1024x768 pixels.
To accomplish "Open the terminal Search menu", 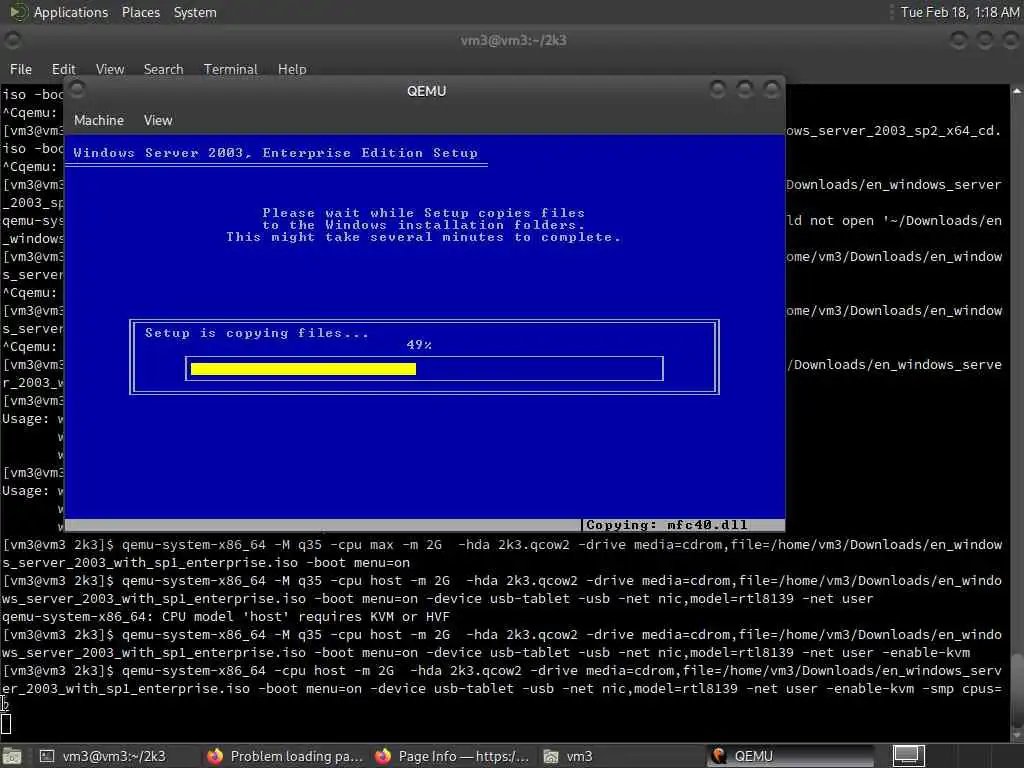I will tap(163, 69).
